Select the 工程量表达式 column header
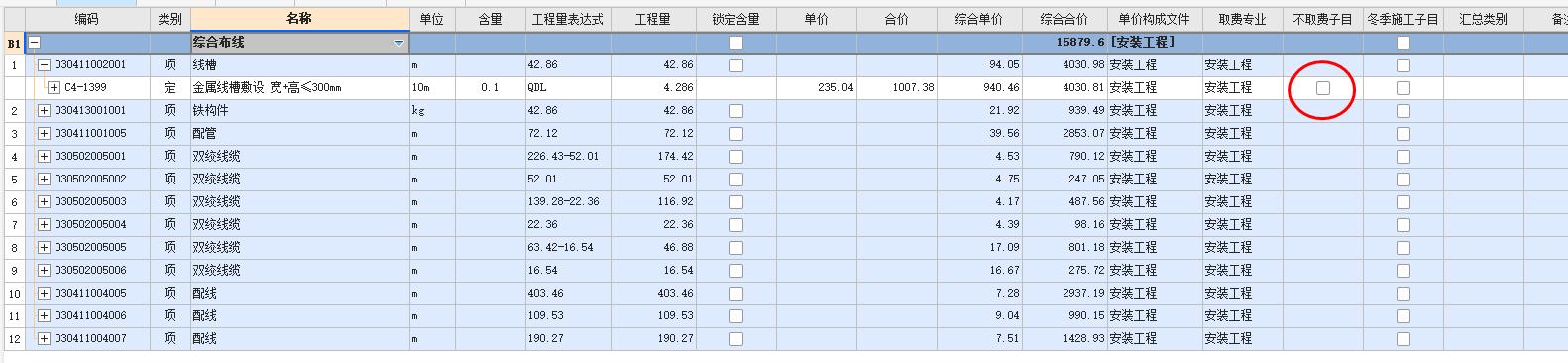This screenshot has width=1568, height=363. 567,19
